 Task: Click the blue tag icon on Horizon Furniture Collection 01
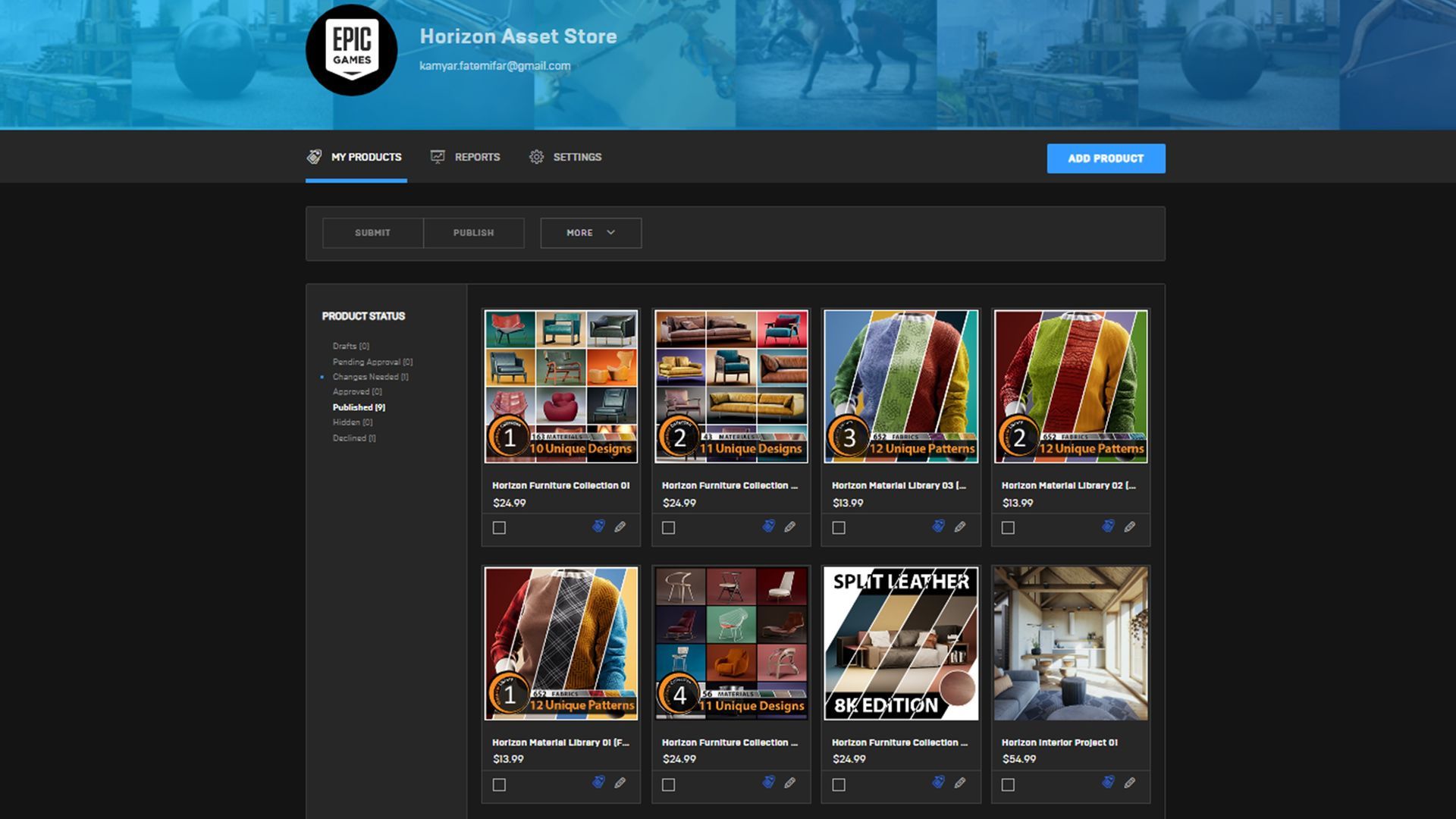click(598, 526)
